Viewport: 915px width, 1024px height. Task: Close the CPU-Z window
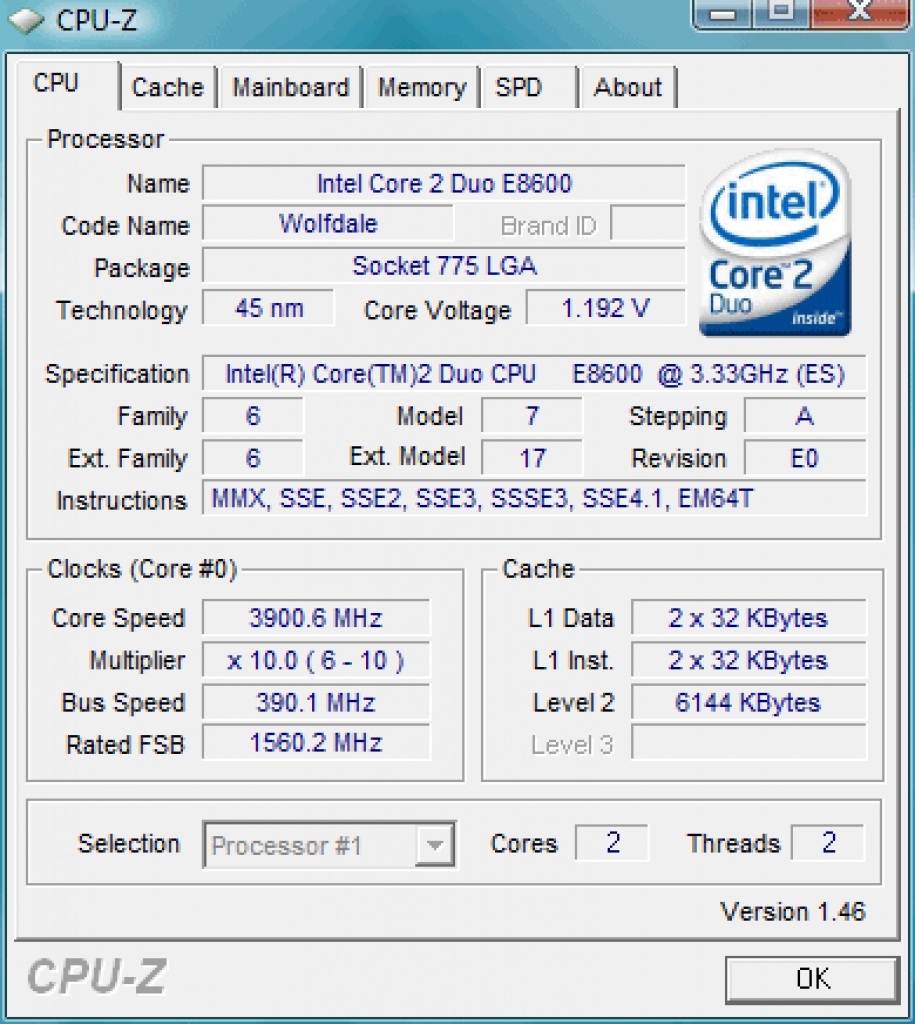click(x=860, y=13)
